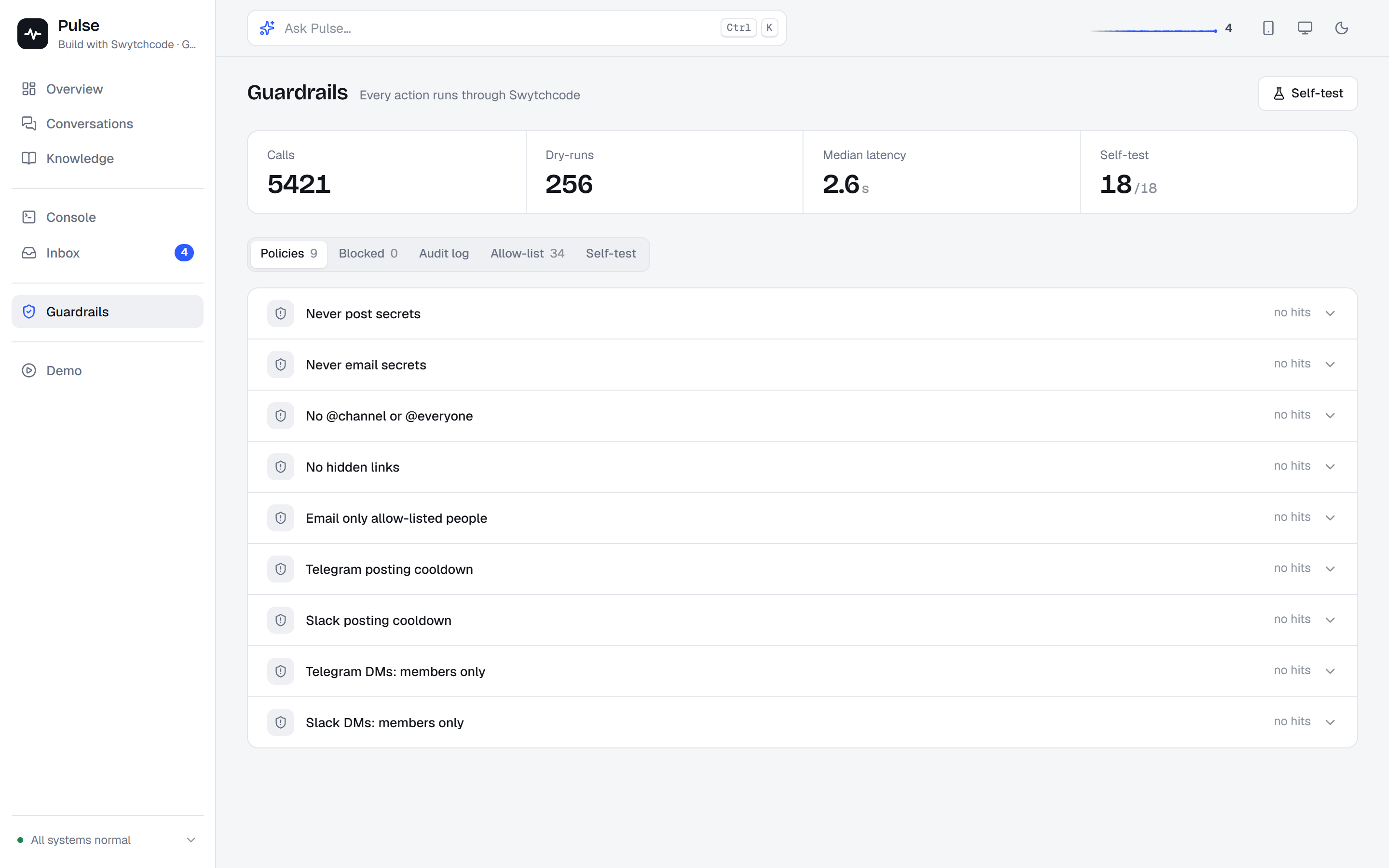The width and height of the screenshot is (1389, 868).
Task: Go to Console in the sidebar
Action: pos(108,217)
